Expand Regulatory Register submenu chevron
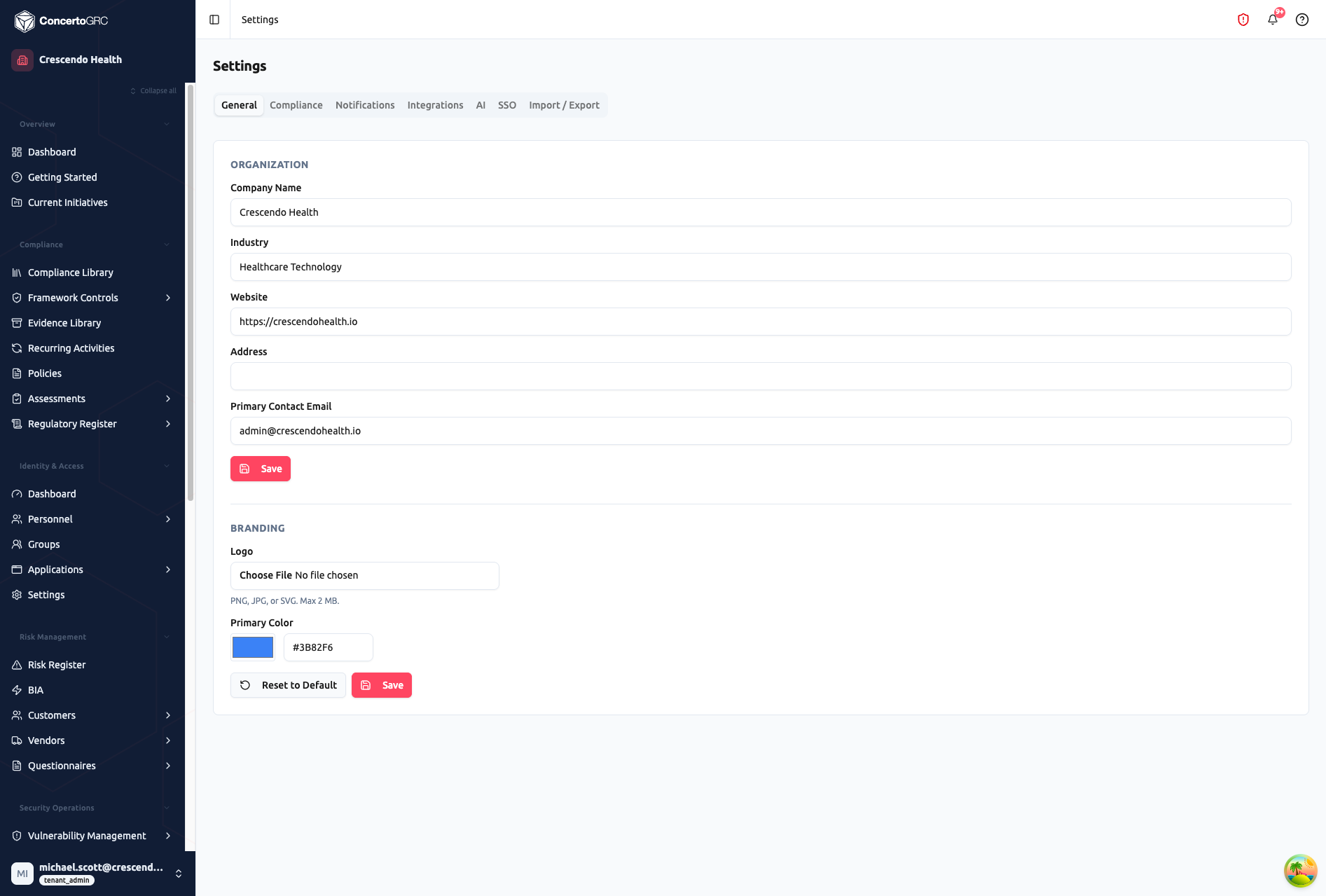The image size is (1326, 896). point(168,424)
